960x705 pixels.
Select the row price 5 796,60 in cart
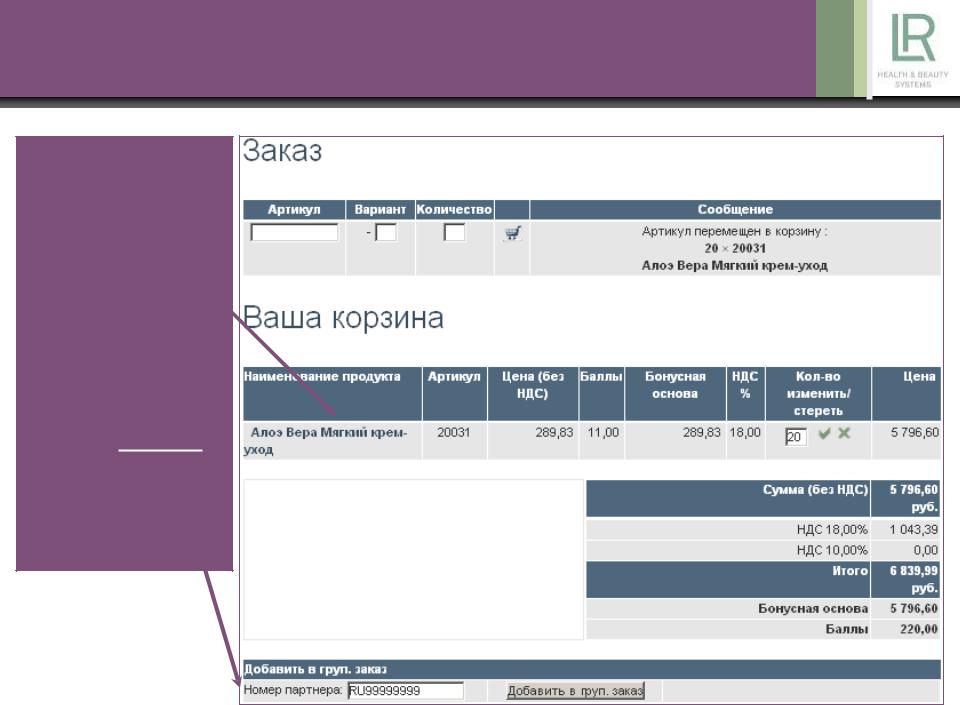pyautogui.click(x=915, y=433)
